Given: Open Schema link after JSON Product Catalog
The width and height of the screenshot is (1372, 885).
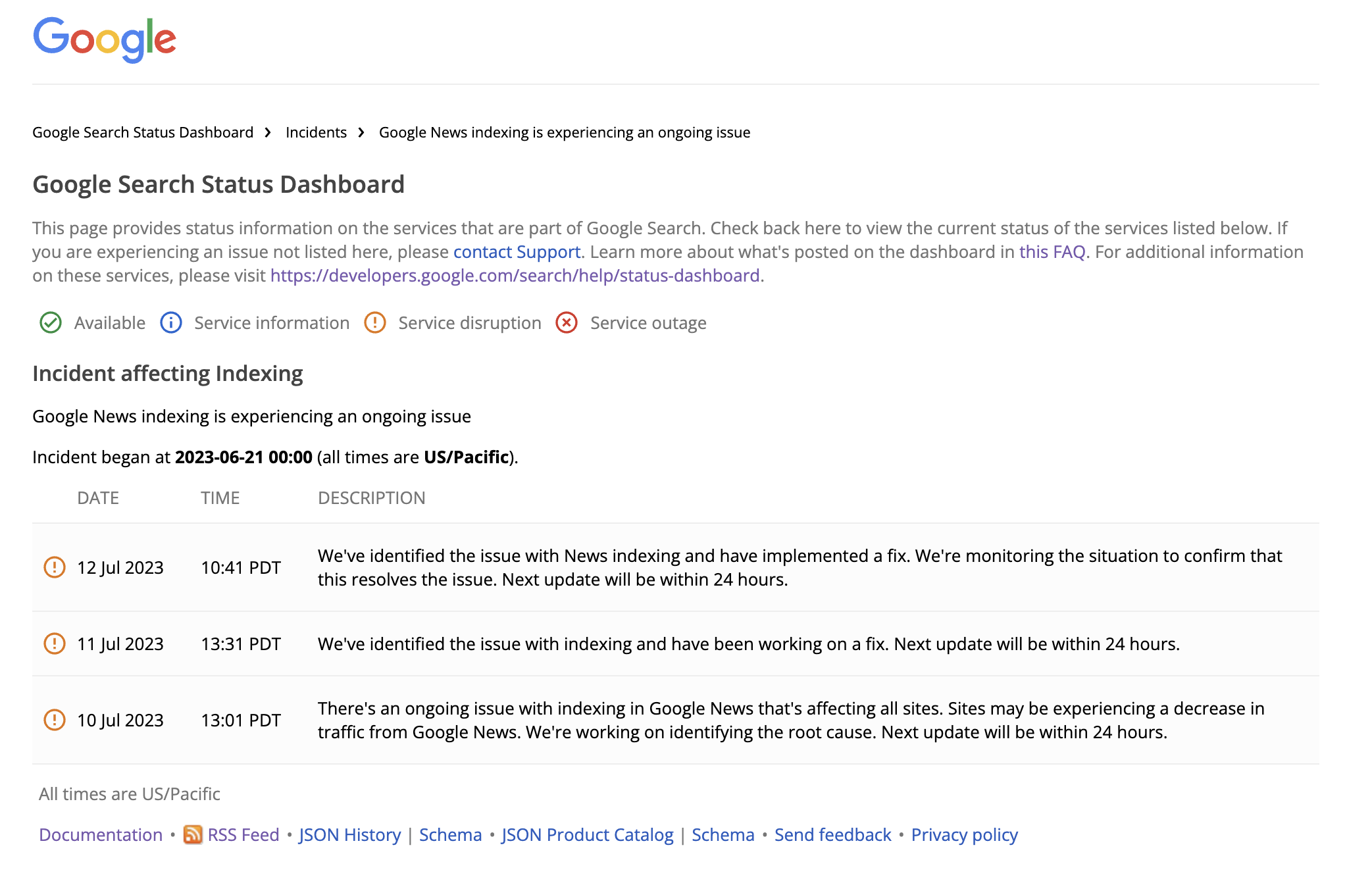Looking at the screenshot, I should (x=723, y=835).
